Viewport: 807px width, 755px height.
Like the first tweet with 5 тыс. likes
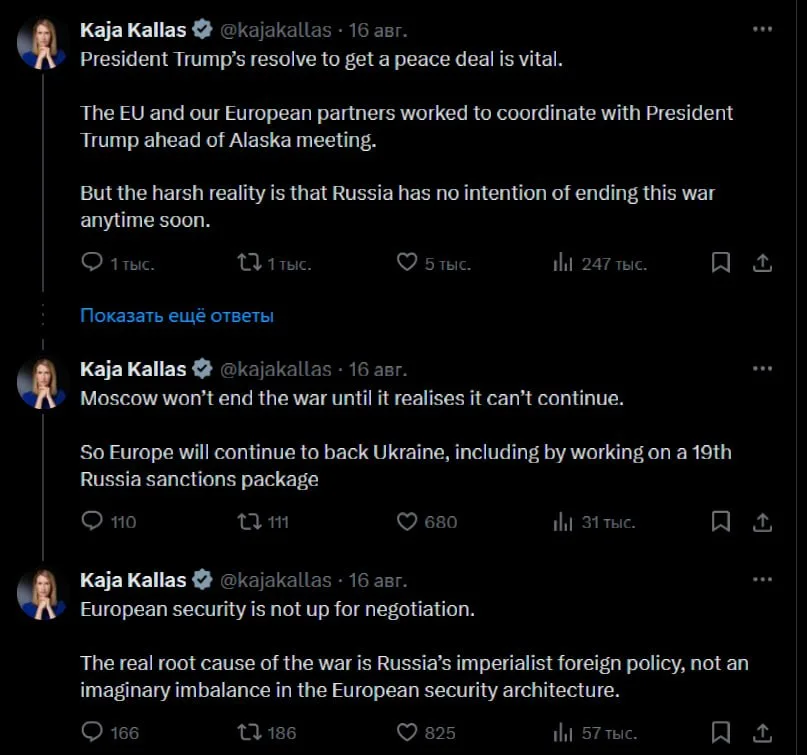tap(407, 263)
